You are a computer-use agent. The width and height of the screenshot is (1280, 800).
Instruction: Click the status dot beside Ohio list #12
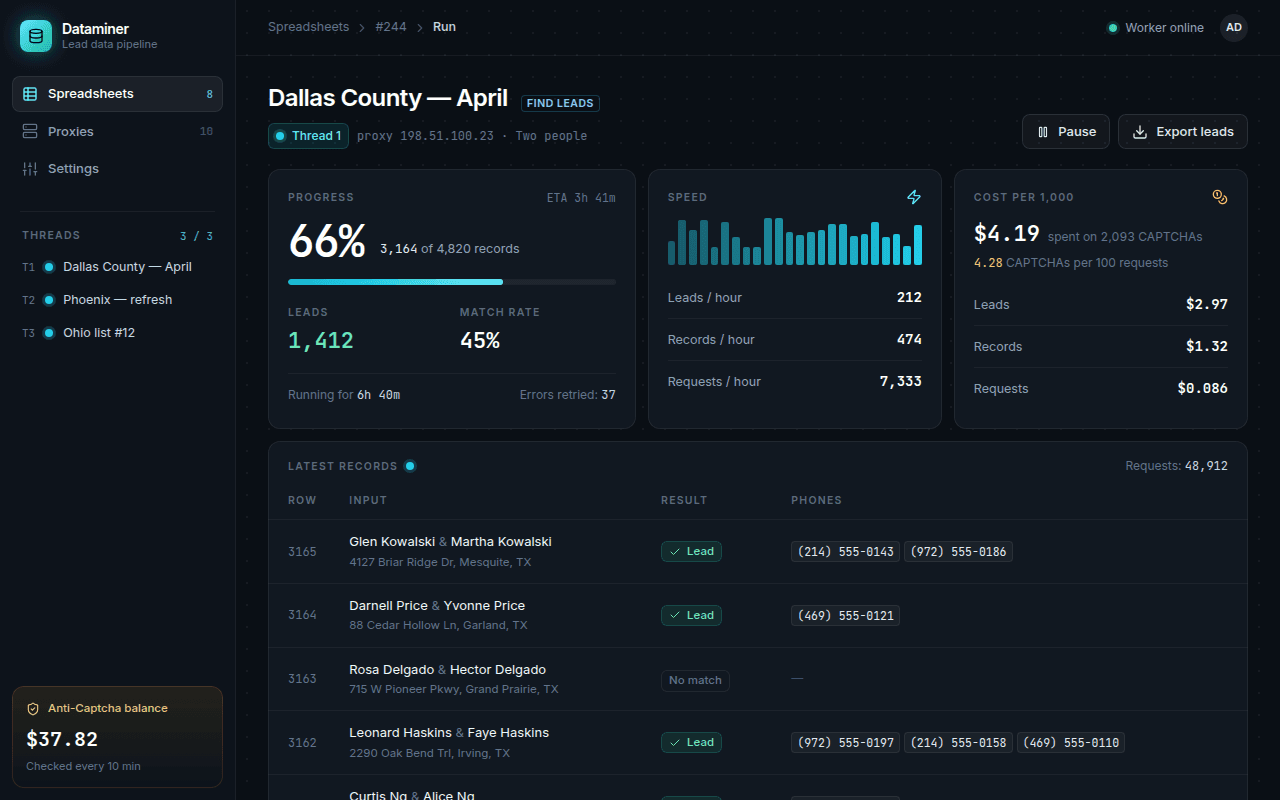[x=49, y=333]
